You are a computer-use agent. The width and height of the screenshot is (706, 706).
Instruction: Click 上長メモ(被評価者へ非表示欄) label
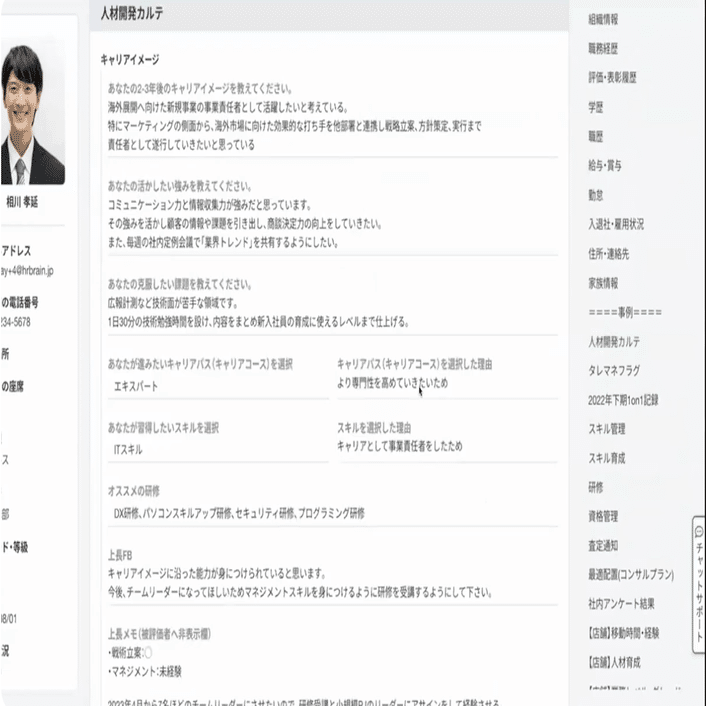pyautogui.click(x=159, y=634)
